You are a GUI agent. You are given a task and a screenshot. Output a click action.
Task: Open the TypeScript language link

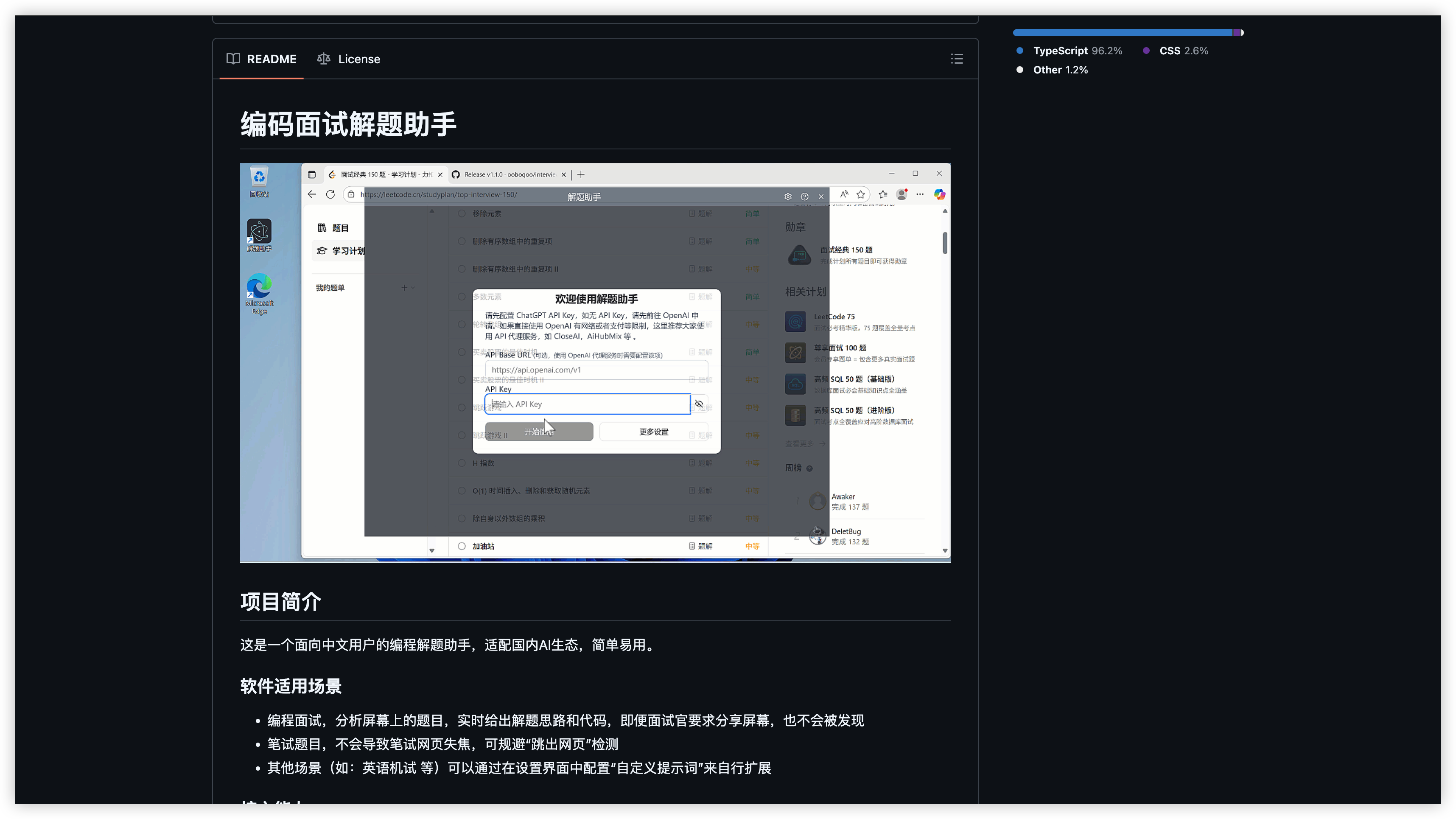click(x=1060, y=51)
